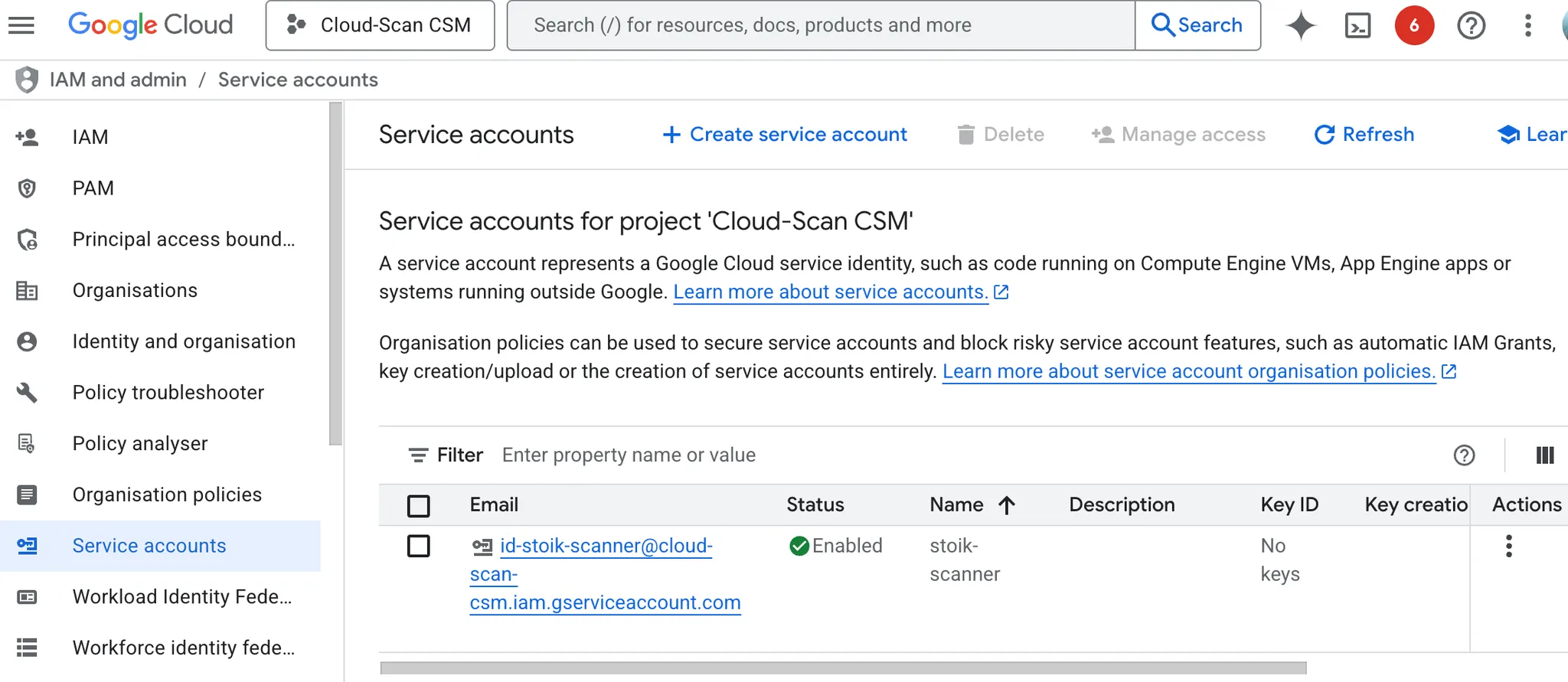This screenshot has height=682, width=1568.
Task: Open IAM in the sidebar
Action: [x=90, y=137]
